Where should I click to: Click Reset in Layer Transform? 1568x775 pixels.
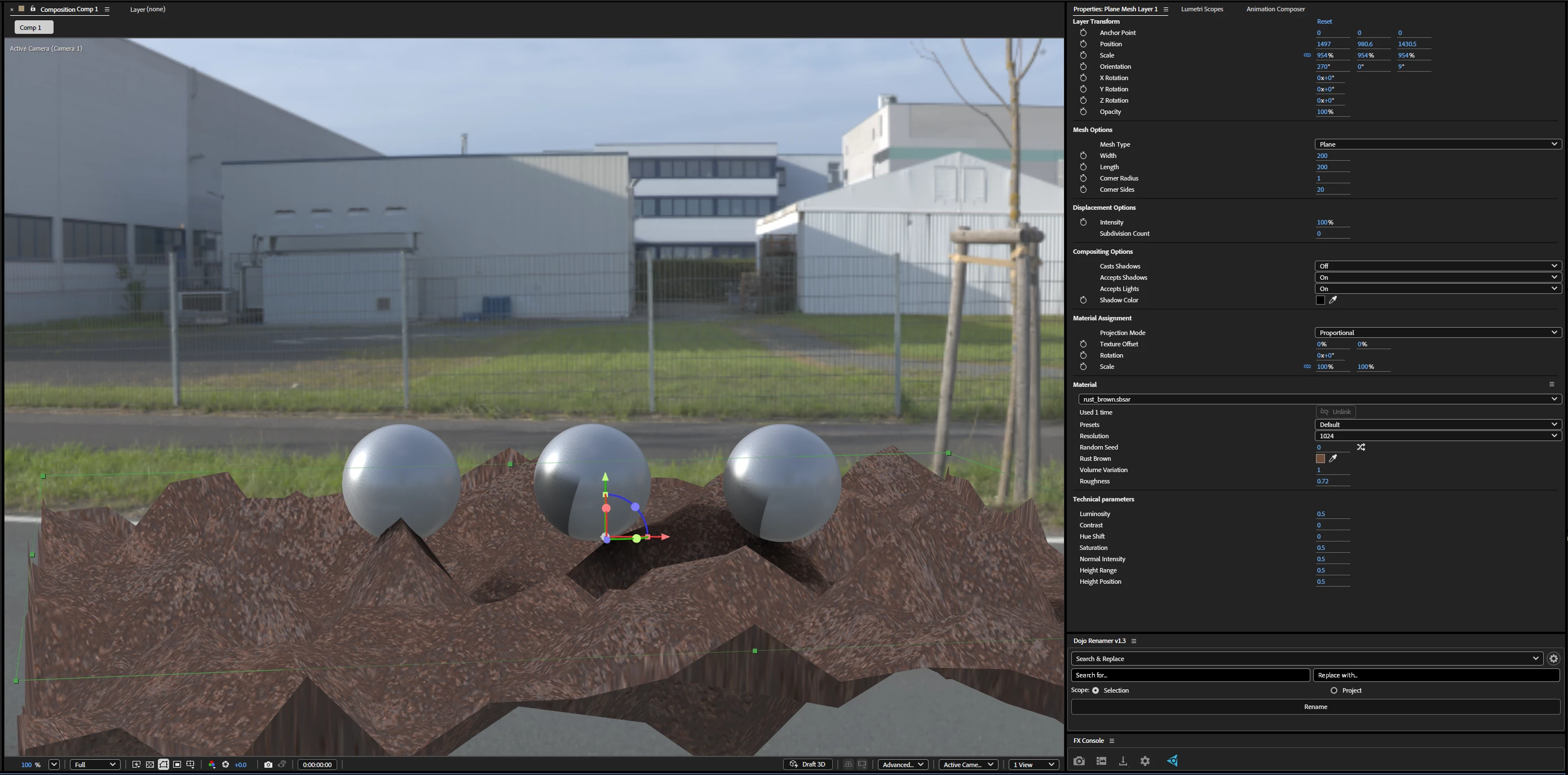(1324, 21)
